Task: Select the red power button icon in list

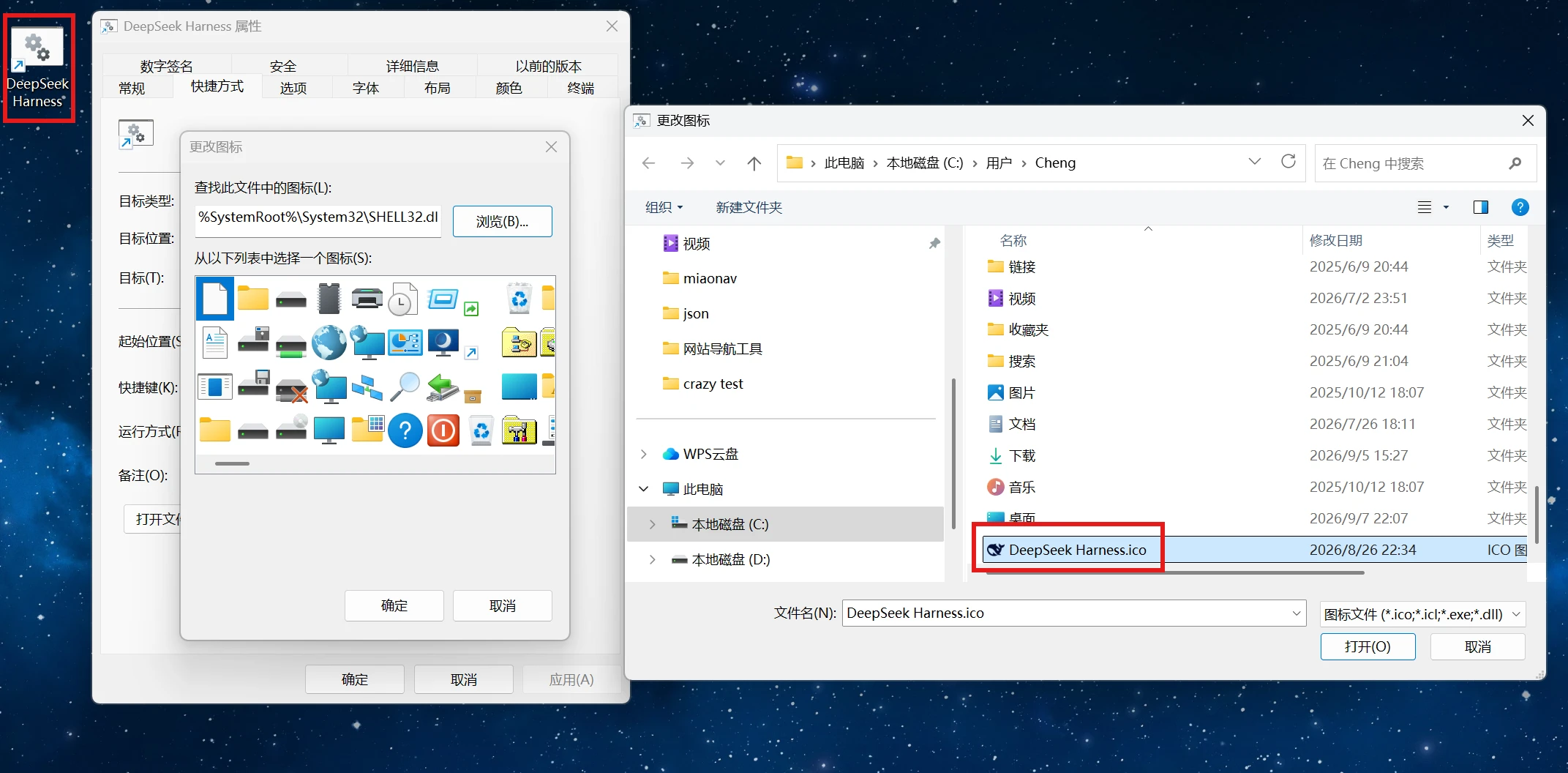Action: (x=443, y=430)
